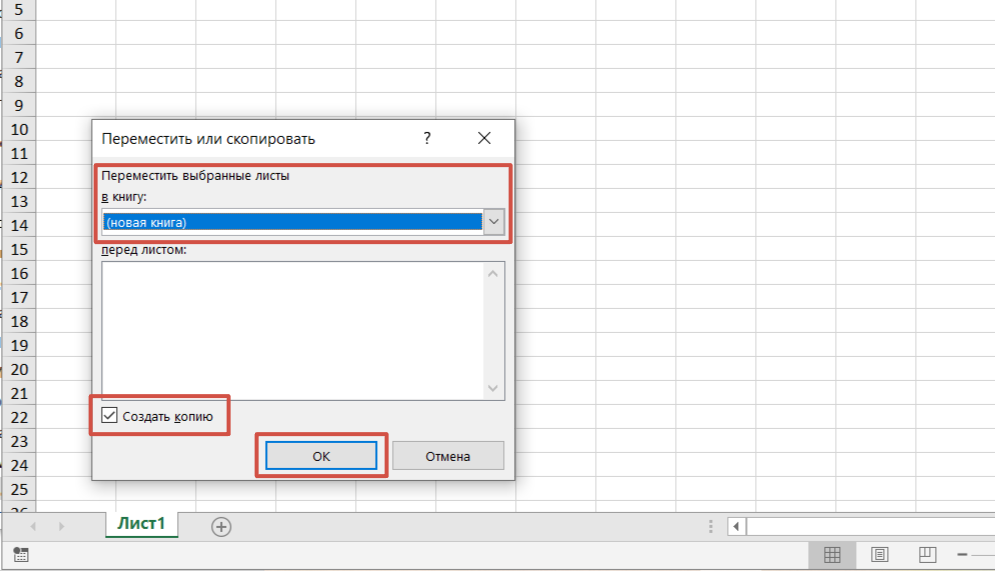Go to next sheet tab arrow
This screenshot has width=995, height=571.
62,527
